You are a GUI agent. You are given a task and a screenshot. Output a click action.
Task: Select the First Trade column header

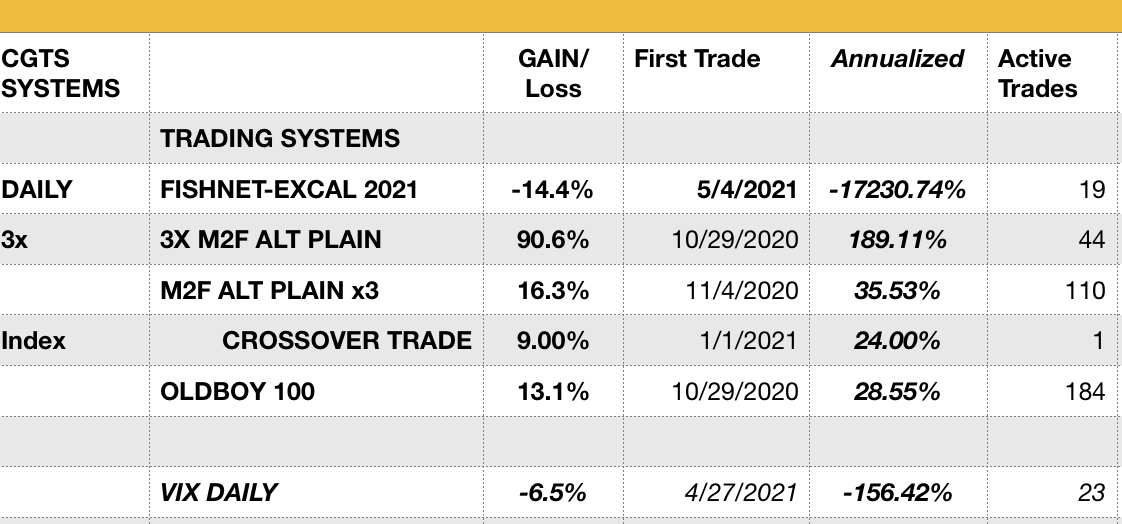[697, 60]
